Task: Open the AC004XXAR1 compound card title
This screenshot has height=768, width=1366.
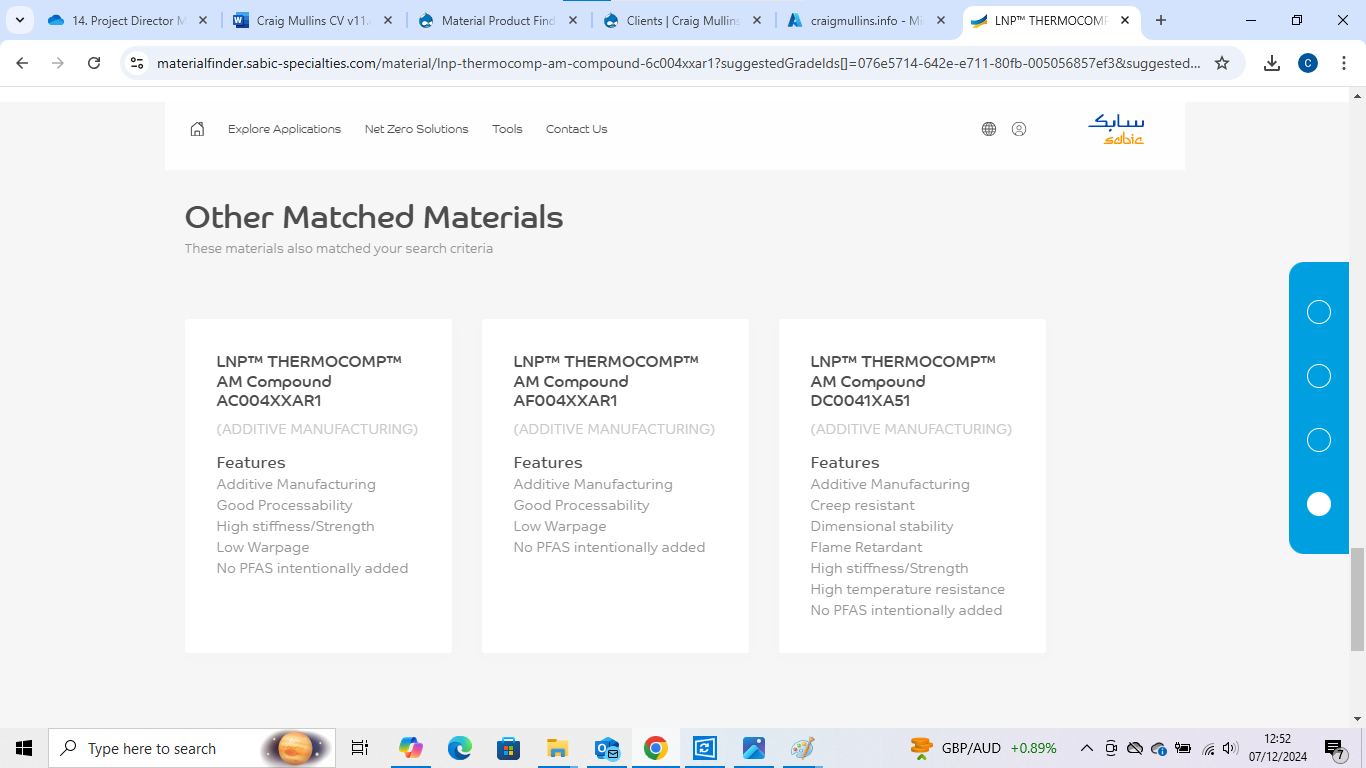Action: pos(309,381)
